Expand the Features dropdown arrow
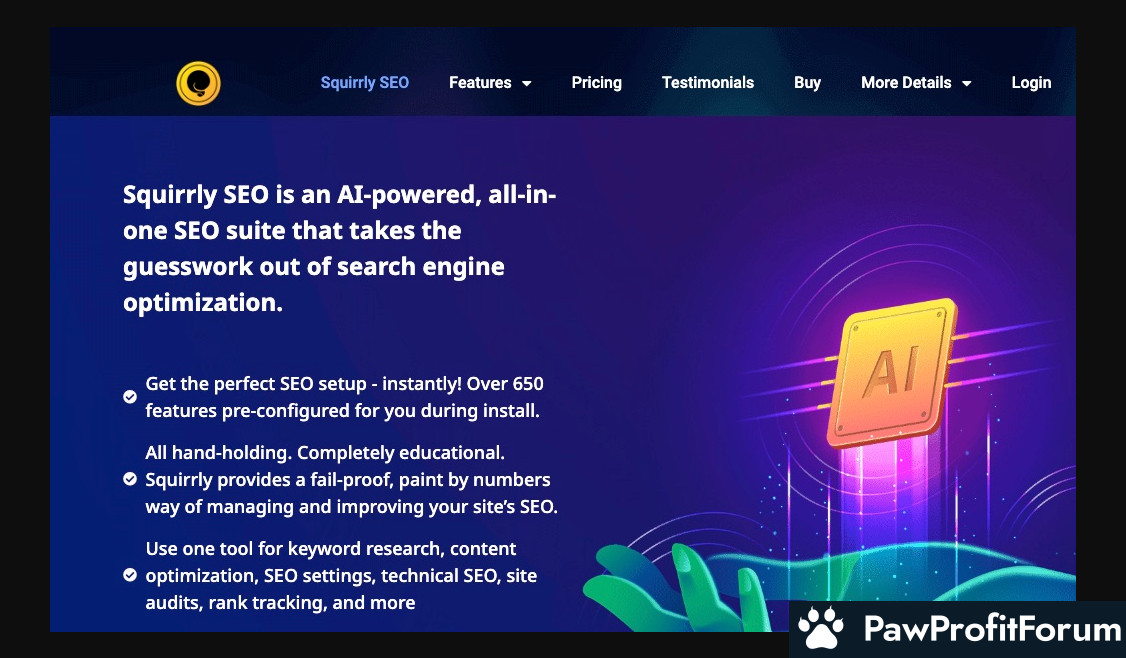Viewport: 1126px width, 658px height. tap(527, 84)
